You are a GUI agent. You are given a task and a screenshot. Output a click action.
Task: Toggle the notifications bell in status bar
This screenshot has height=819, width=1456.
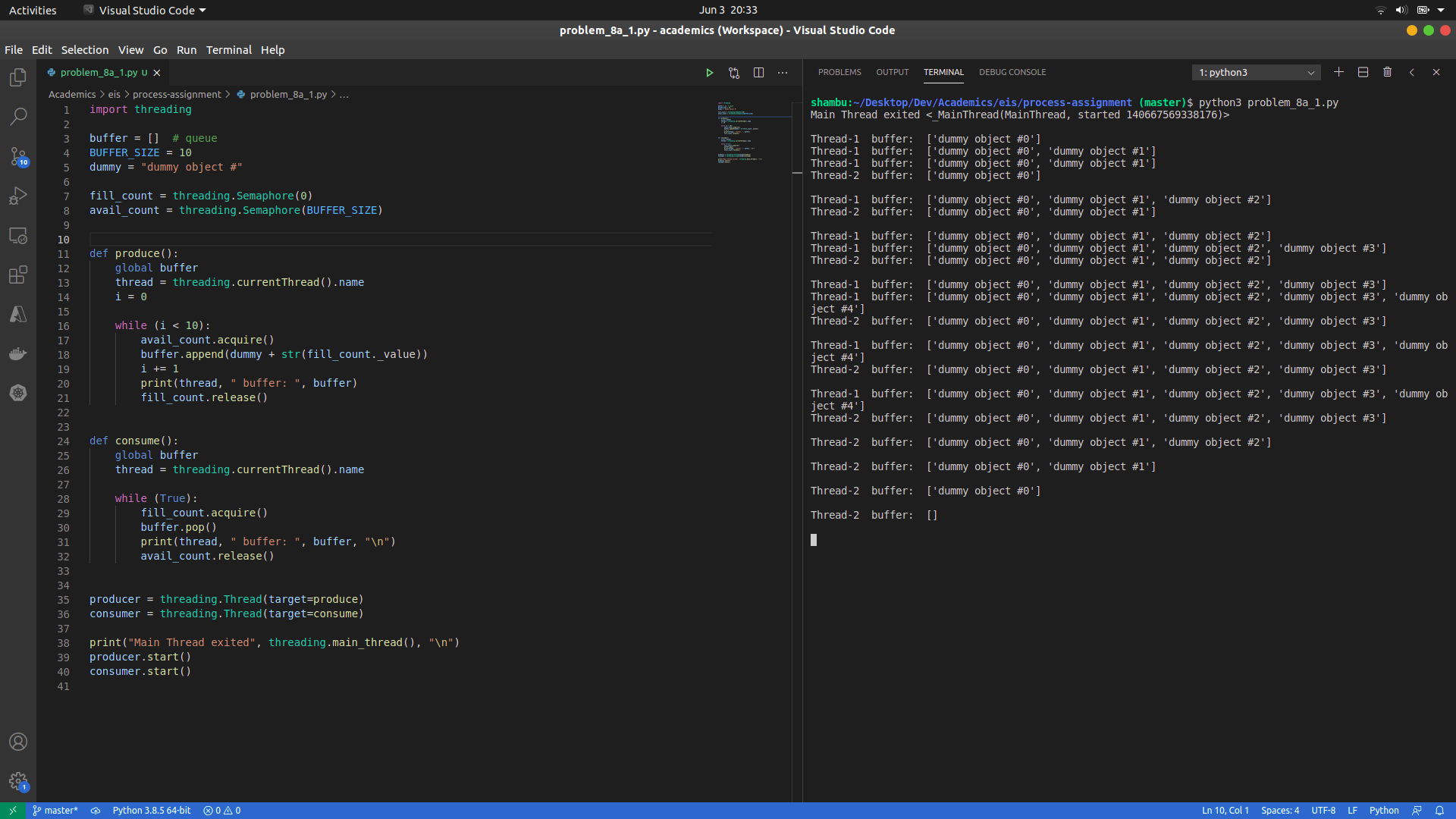(x=1439, y=811)
